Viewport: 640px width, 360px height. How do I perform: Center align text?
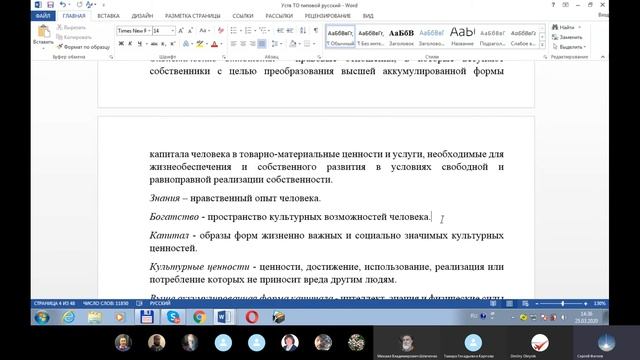click(x=243, y=44)
